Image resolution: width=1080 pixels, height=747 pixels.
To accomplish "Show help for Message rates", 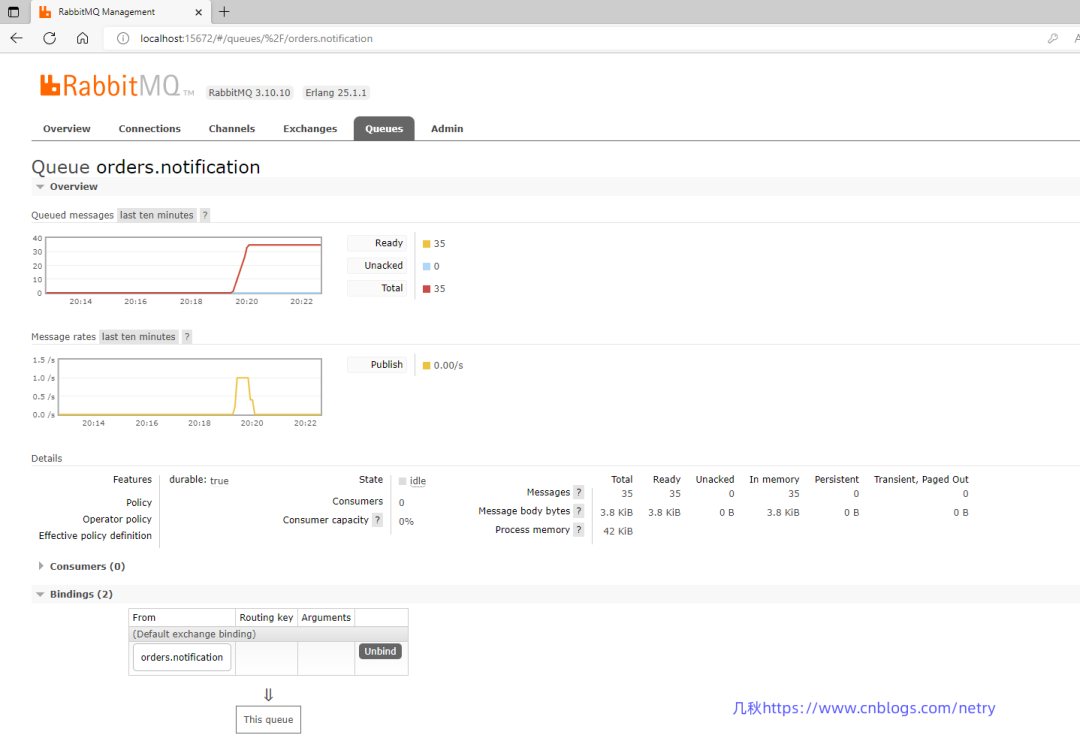I will tap(187, 337).
